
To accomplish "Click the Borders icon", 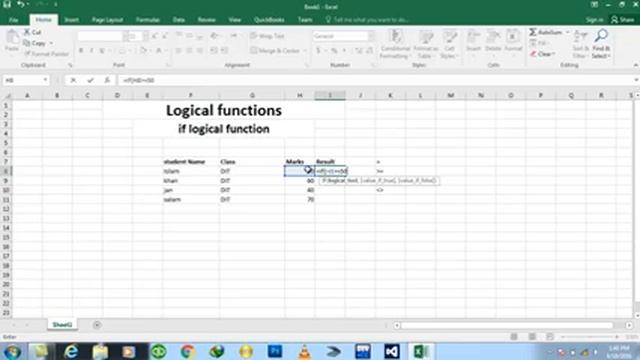I will coord(122,51).
